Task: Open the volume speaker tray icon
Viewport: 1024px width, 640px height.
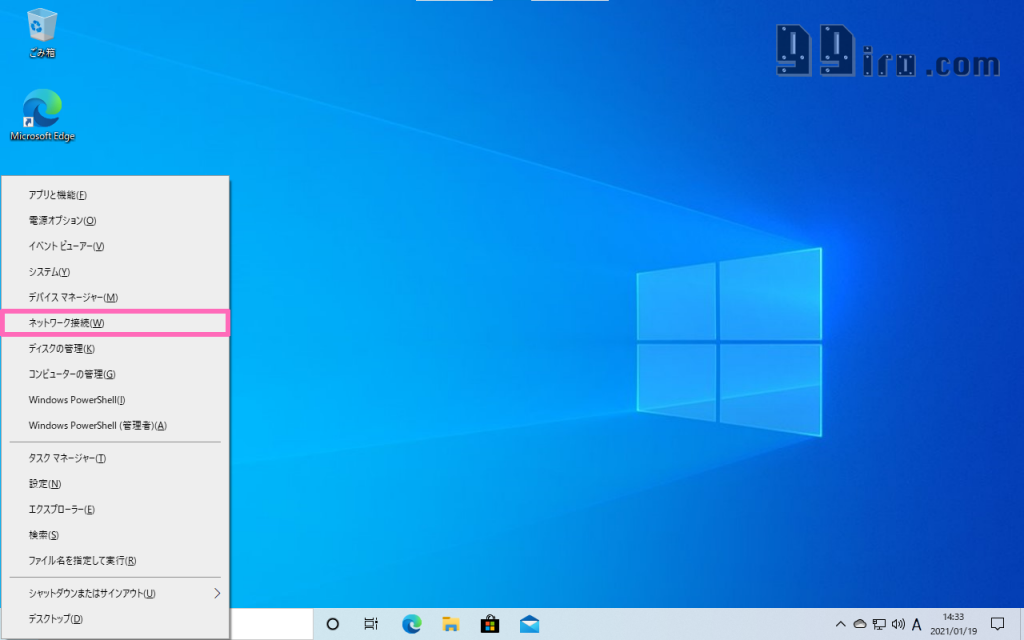Action: (897, 624)
